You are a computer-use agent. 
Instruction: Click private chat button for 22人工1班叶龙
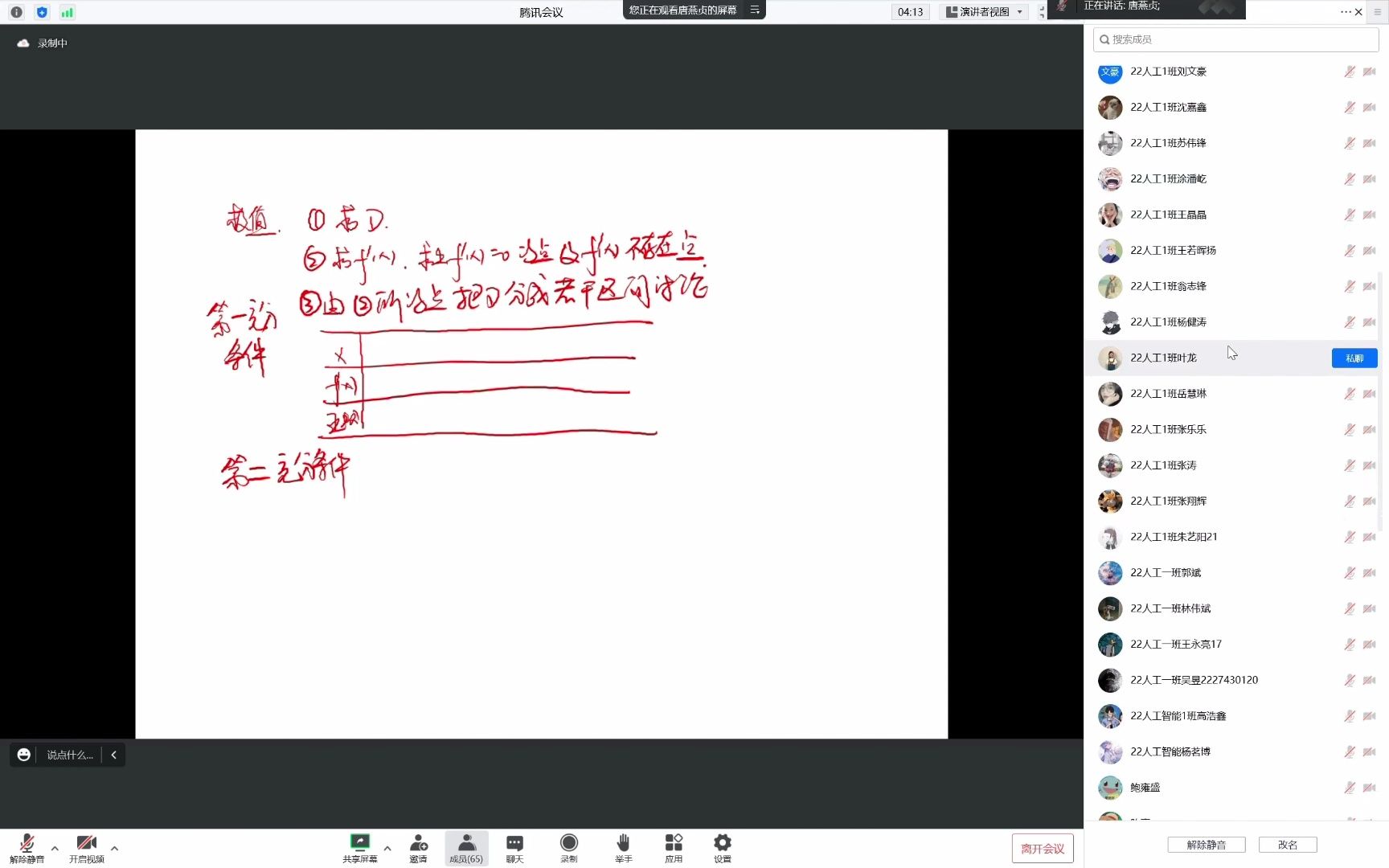1354,358
